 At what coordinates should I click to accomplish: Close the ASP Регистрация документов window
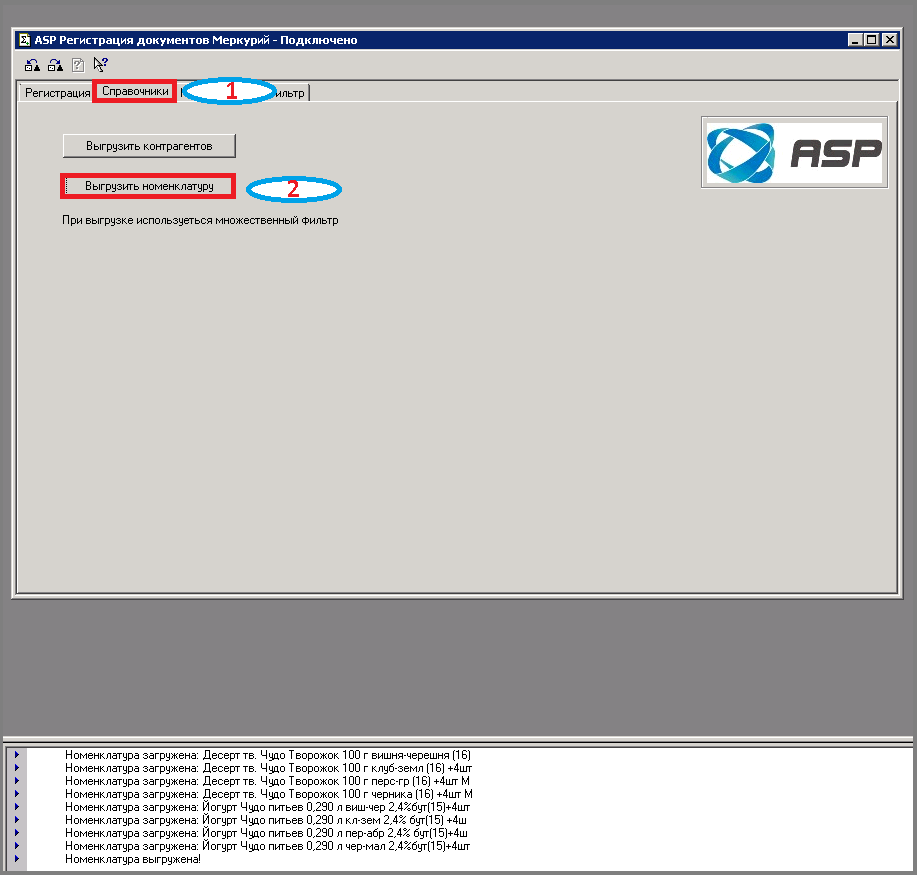click(x=890, y=40)
